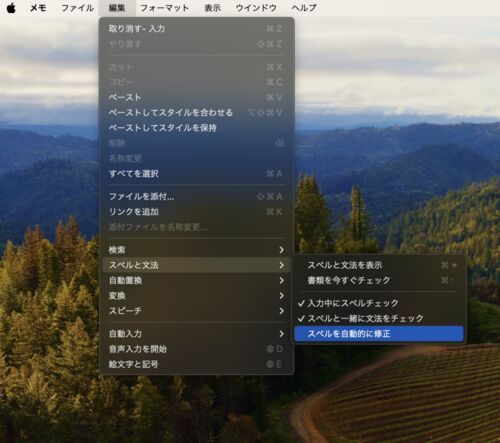Choose ペーストしてスタイルを保持

[196, 128]
